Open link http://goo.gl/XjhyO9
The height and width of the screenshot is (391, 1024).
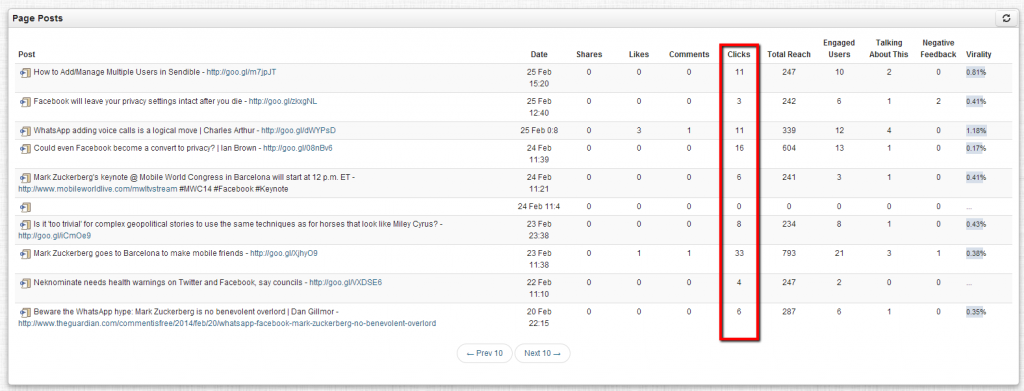(x=284, y=253)
